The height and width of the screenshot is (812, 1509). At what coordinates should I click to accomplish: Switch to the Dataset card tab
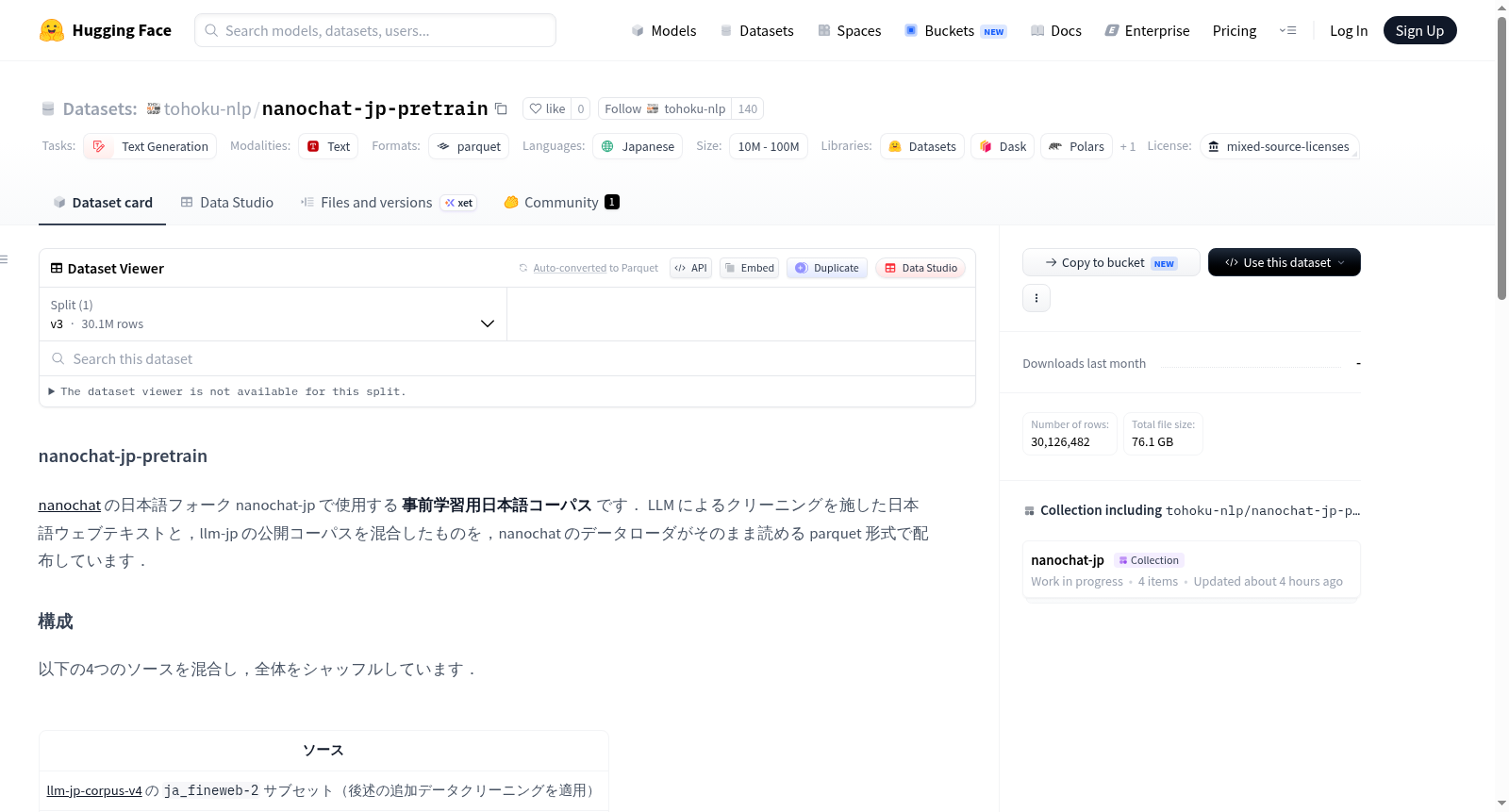point(103,202)
